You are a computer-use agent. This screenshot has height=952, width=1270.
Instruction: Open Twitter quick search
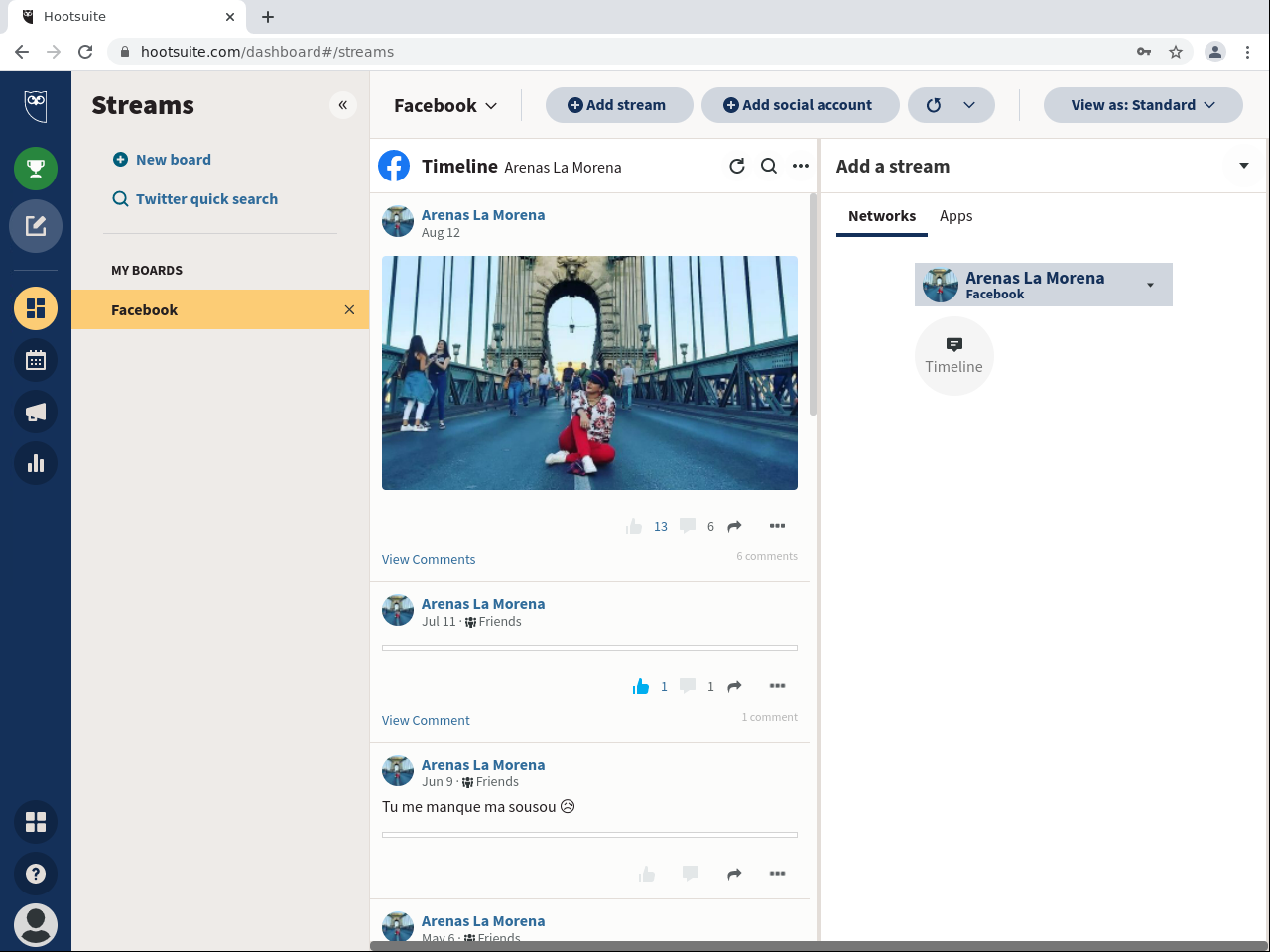coord(195,199)
